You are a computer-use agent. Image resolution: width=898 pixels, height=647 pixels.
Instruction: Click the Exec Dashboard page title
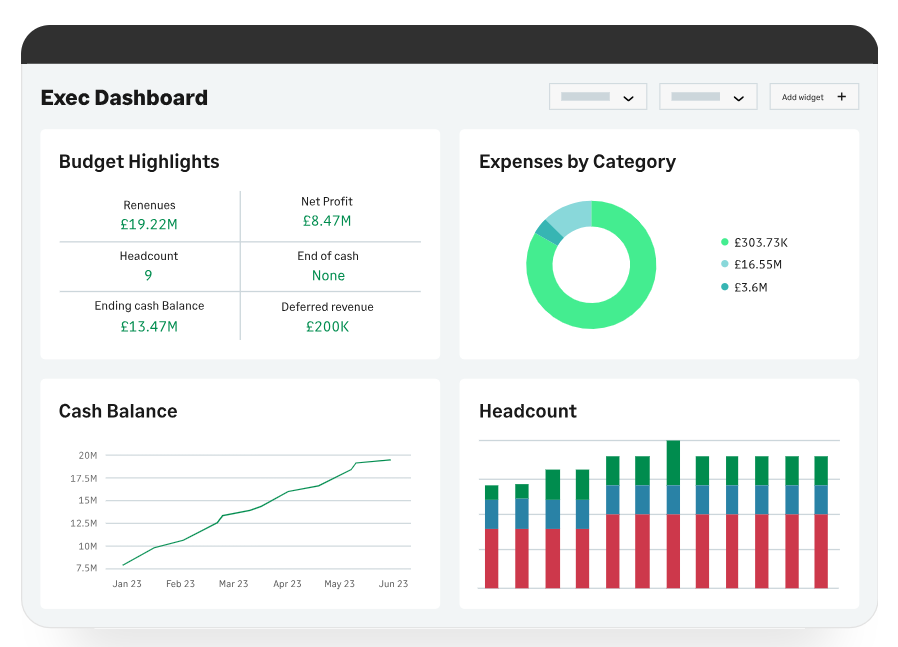pos(124,98)
